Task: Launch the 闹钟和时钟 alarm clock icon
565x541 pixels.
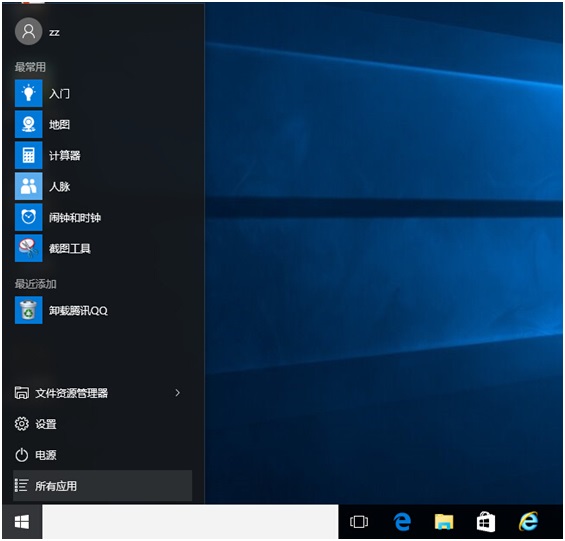Action: pyautogui.click(x=28, y=217)
